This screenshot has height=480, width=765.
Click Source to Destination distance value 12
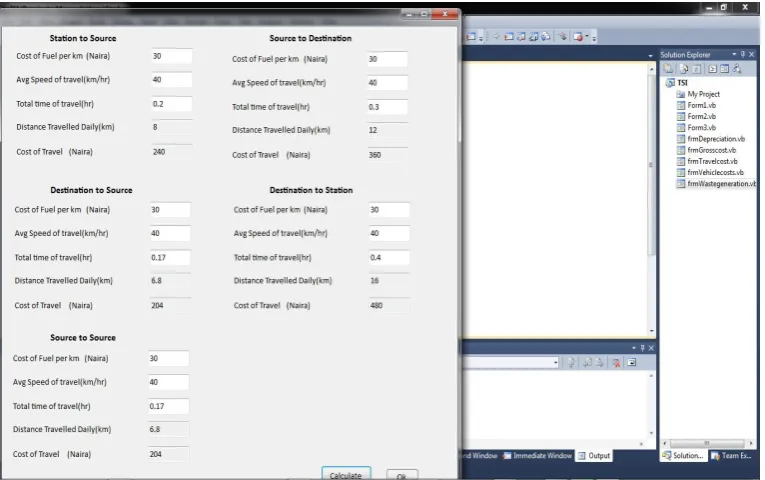click(387, 130)
